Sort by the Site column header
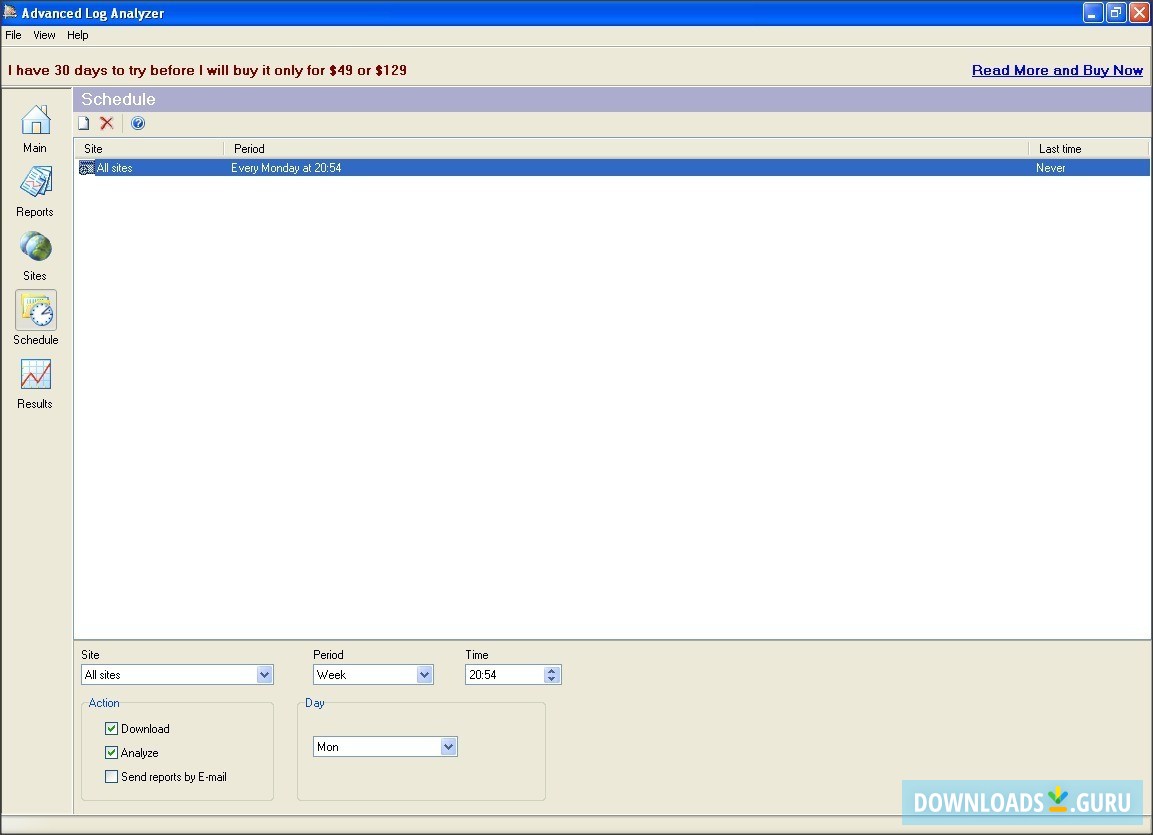The image size is (1153, 835). [x=149, y=148]
